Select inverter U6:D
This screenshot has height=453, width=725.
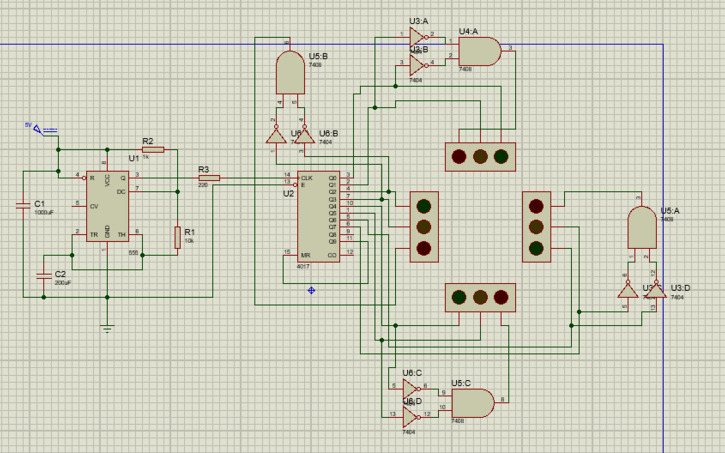[411, 417]
